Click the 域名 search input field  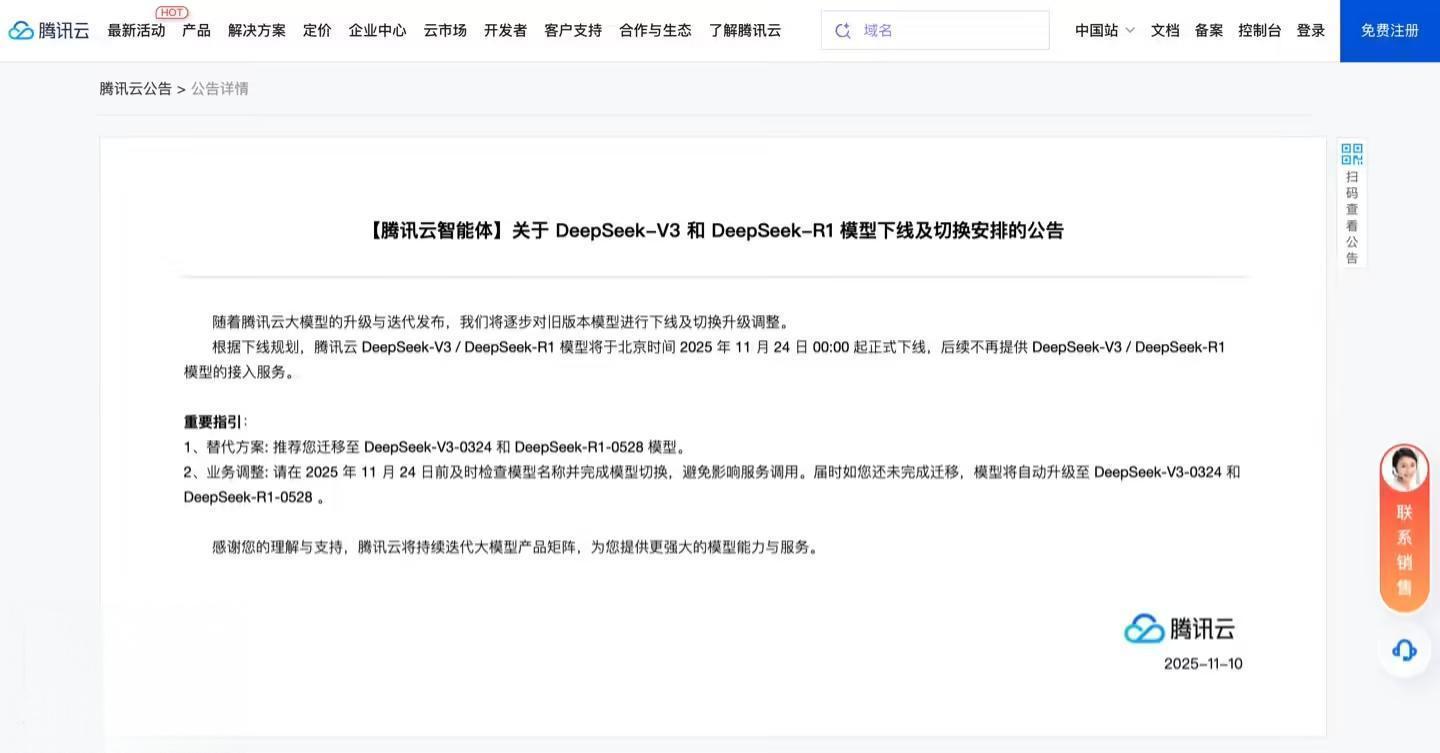click(935, 31)
